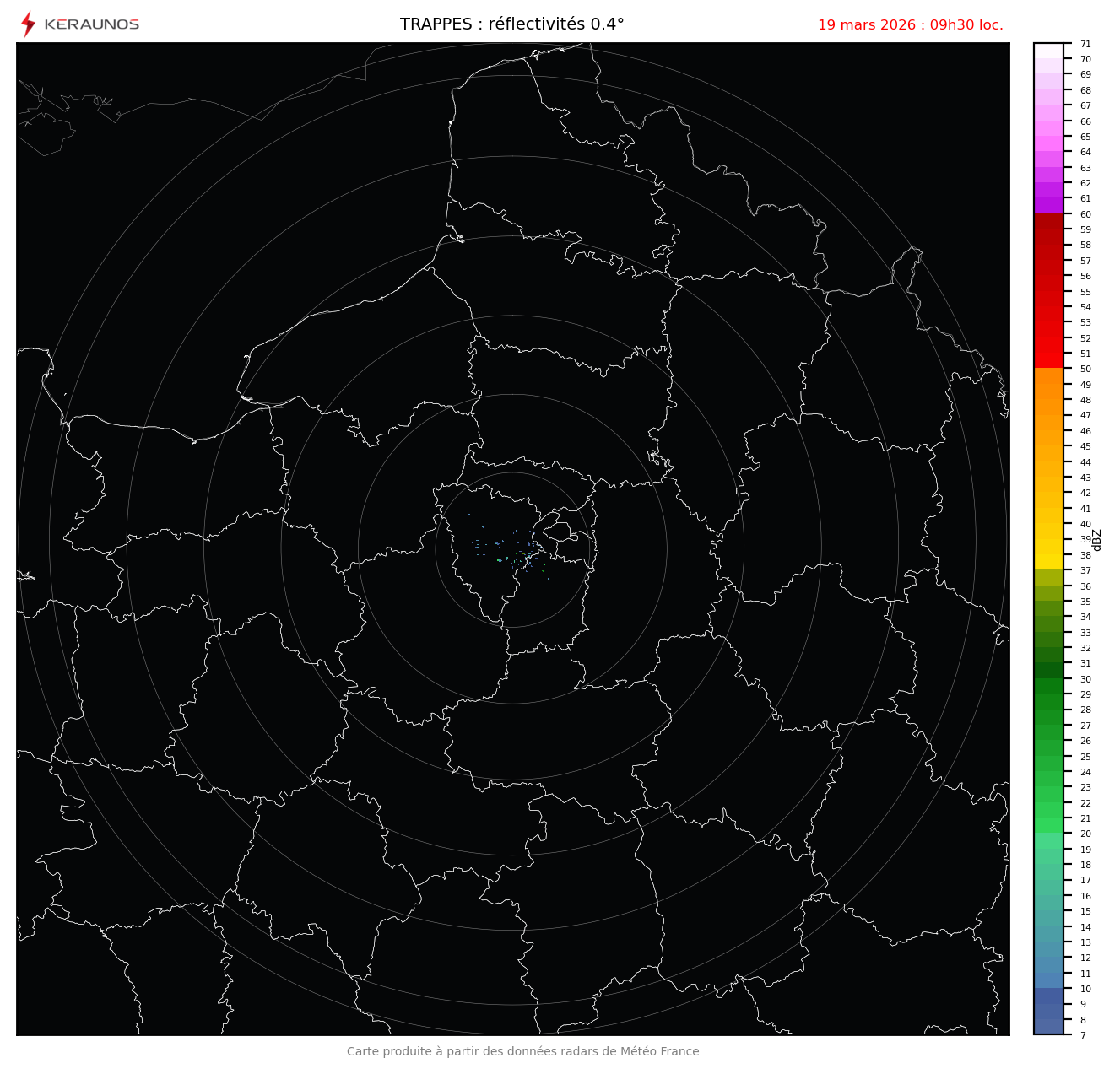1120x1074 pixels.
Task: Click the 71 tick label atop the scale
Action: pos(1085,44)
